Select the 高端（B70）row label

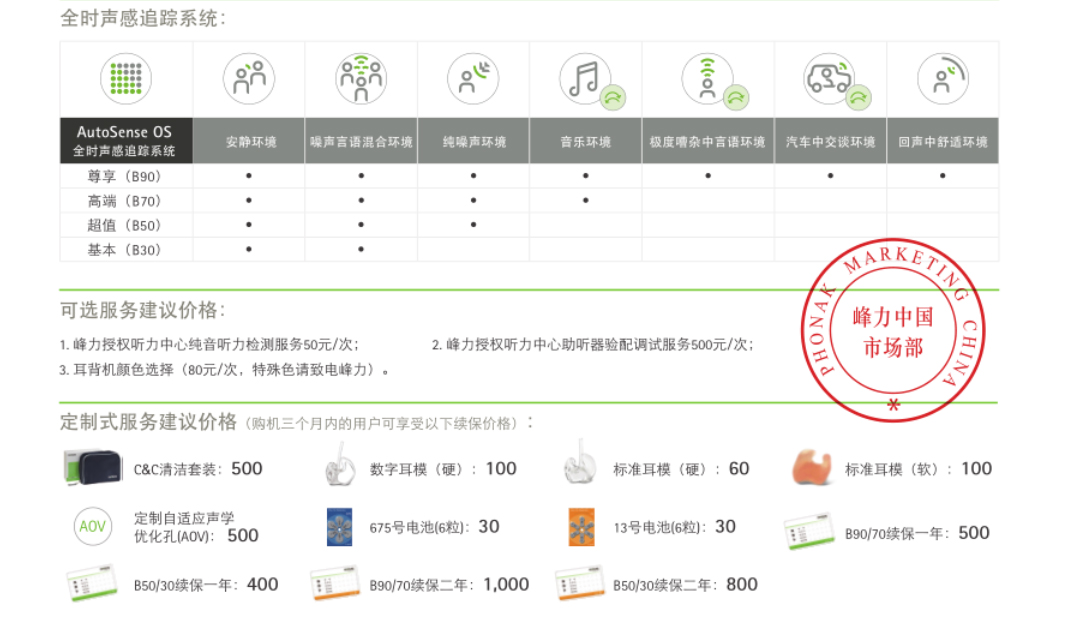(x=125, y=201)
